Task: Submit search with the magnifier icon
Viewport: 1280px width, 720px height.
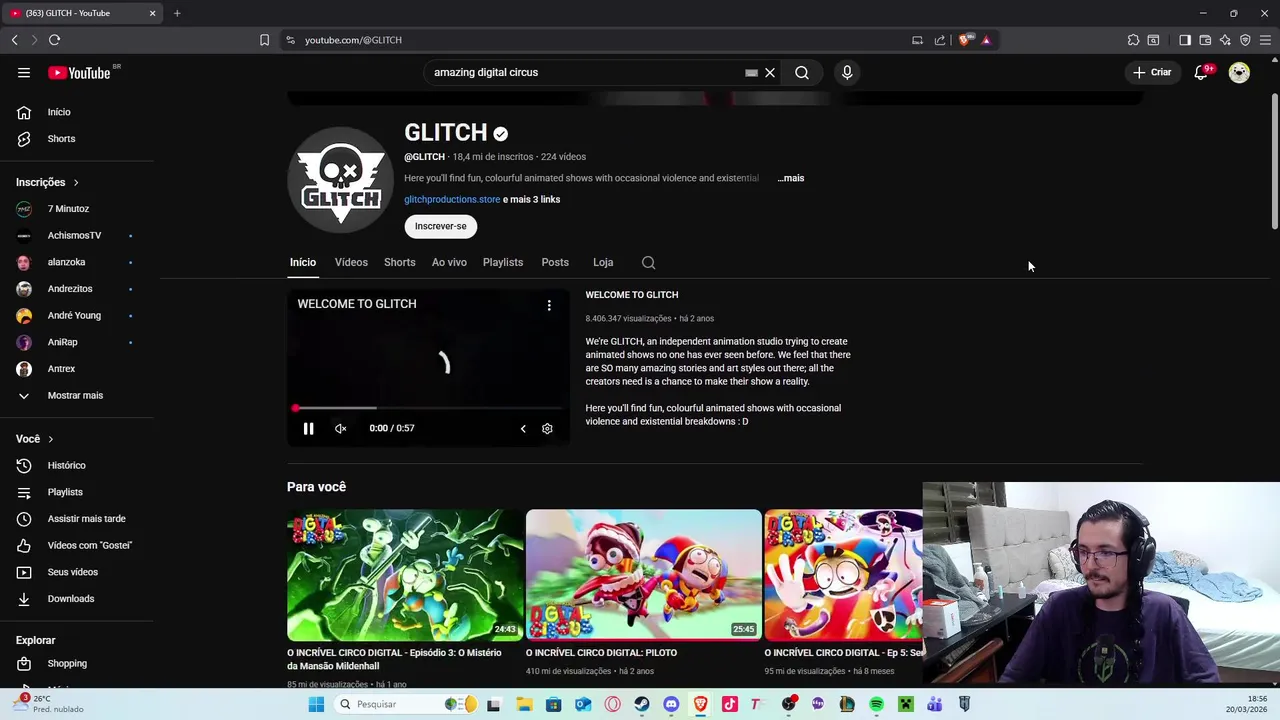Action: coord(802,72)
